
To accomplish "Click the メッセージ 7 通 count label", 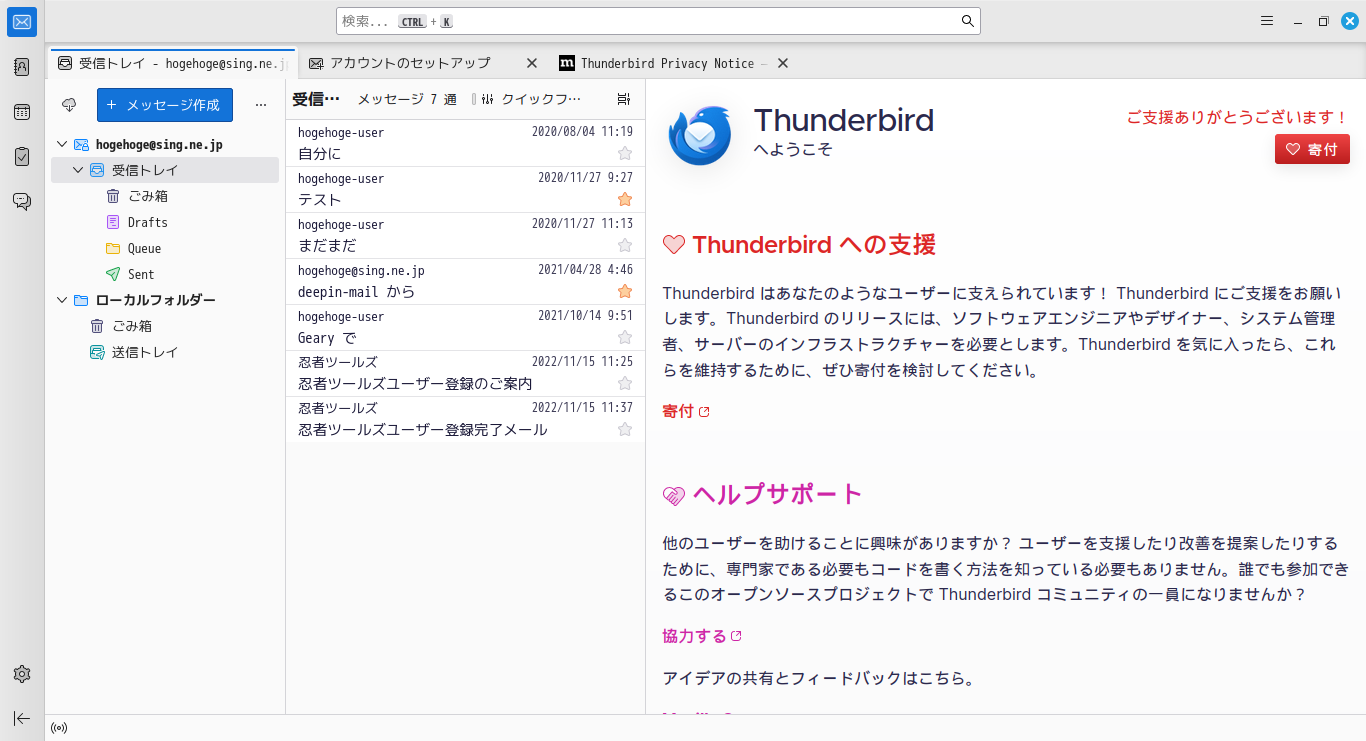I will [407, 99].
